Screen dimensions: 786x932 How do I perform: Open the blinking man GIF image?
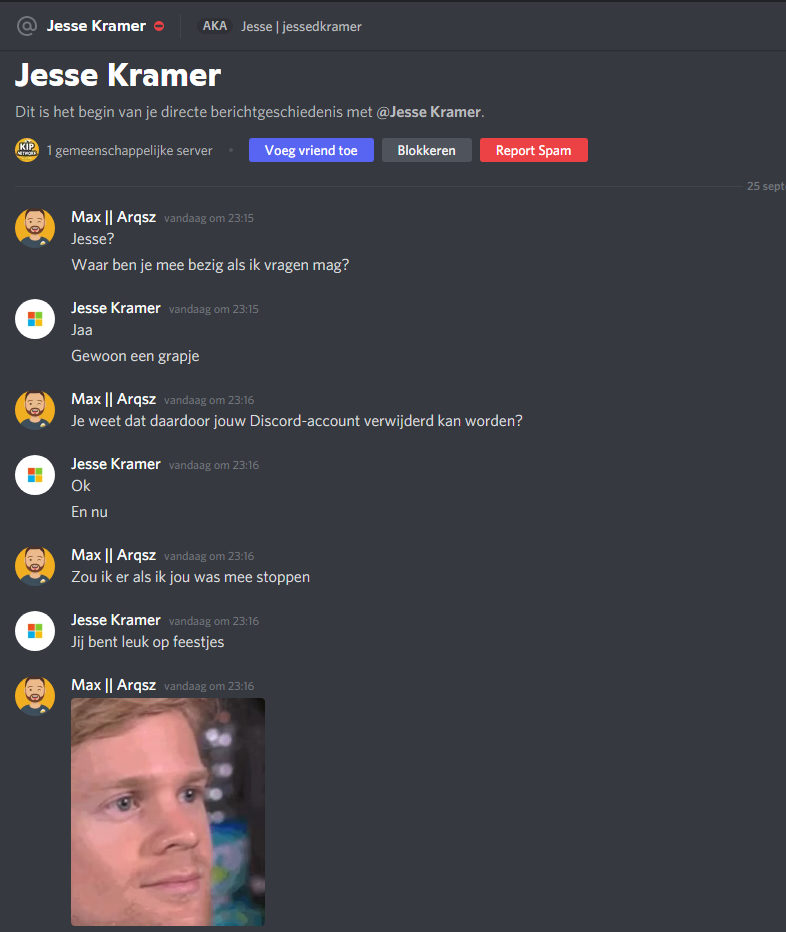168,812
